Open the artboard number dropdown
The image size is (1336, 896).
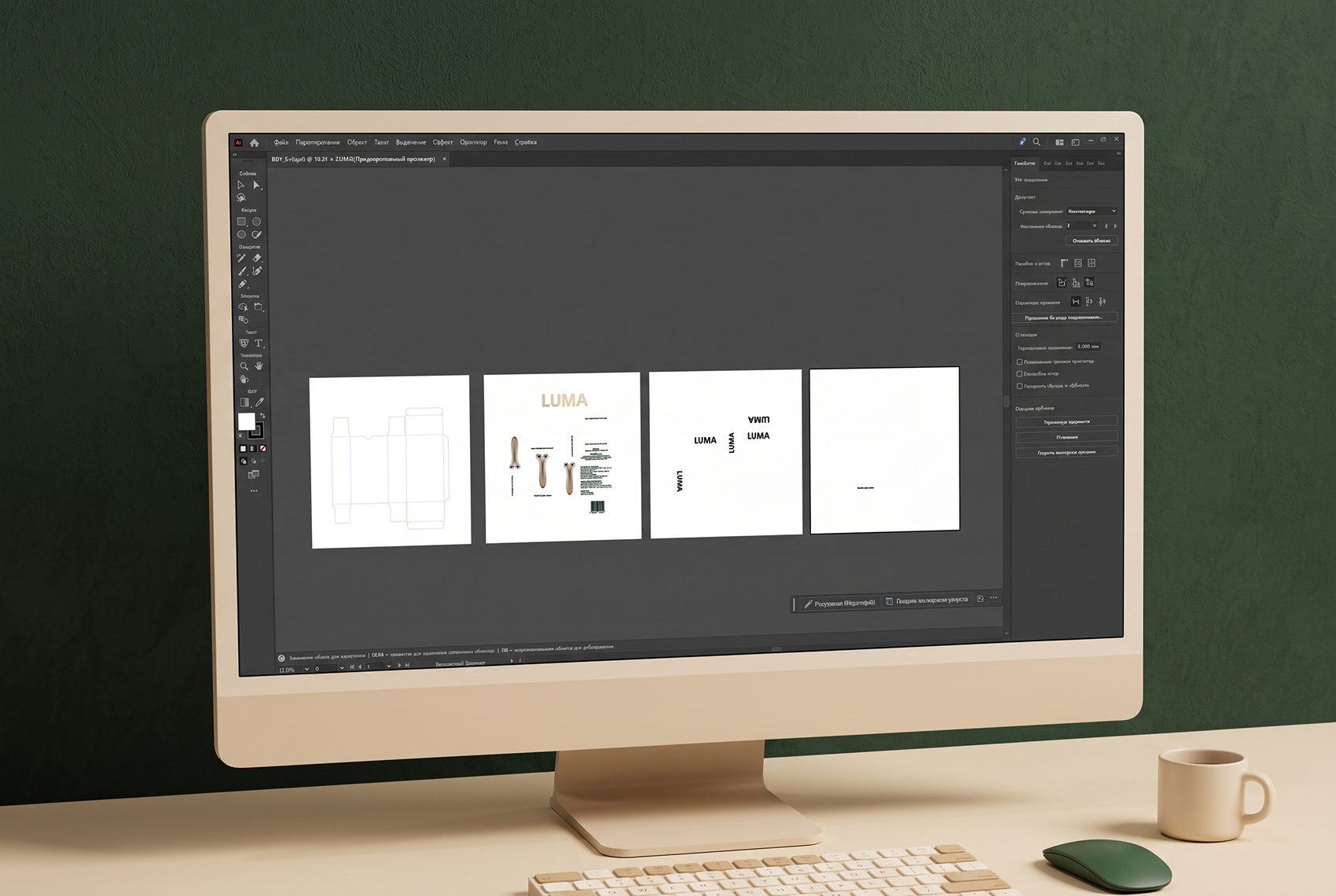coord(389,666)
